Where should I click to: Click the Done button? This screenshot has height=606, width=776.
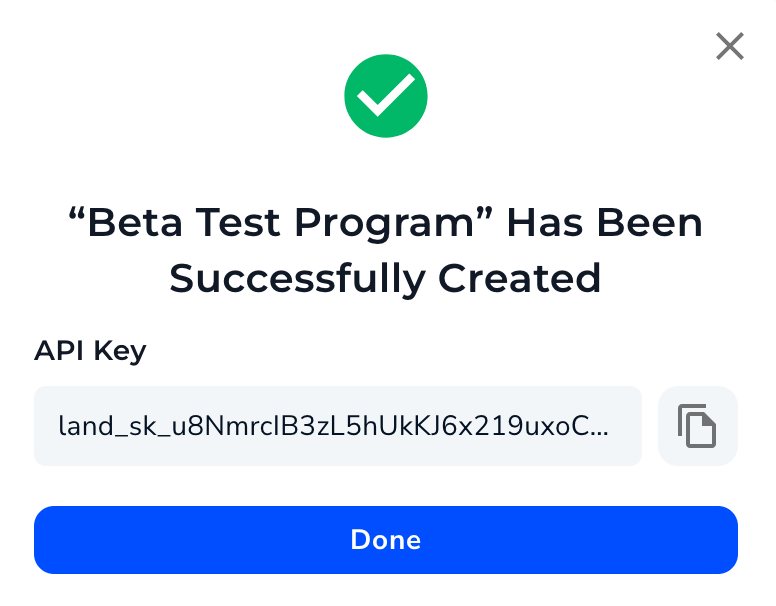coord(386,540)
